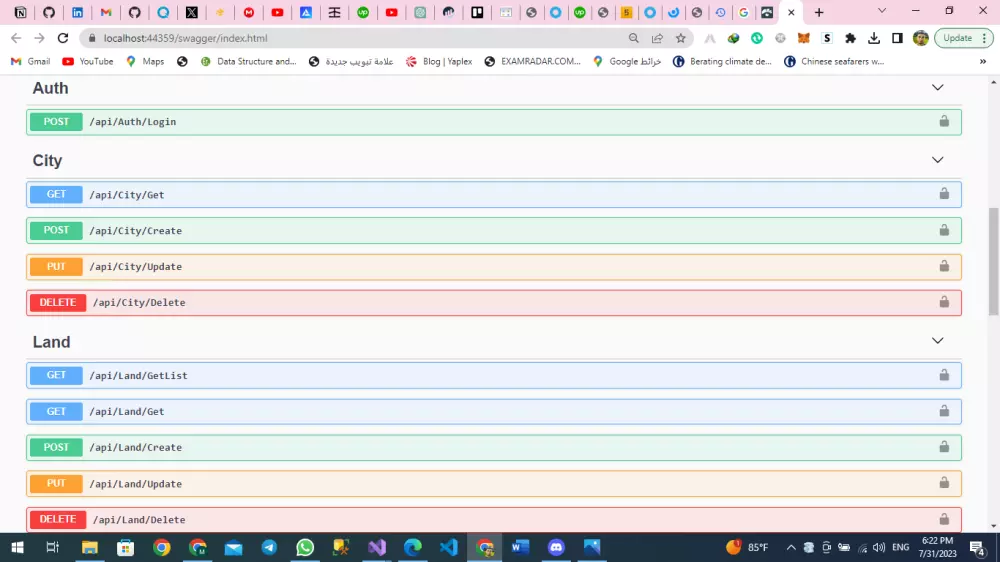Expand POST /api/Land/Create endpoint
1000x562 pixels.
pyautogui.click(x=494, y=447)
